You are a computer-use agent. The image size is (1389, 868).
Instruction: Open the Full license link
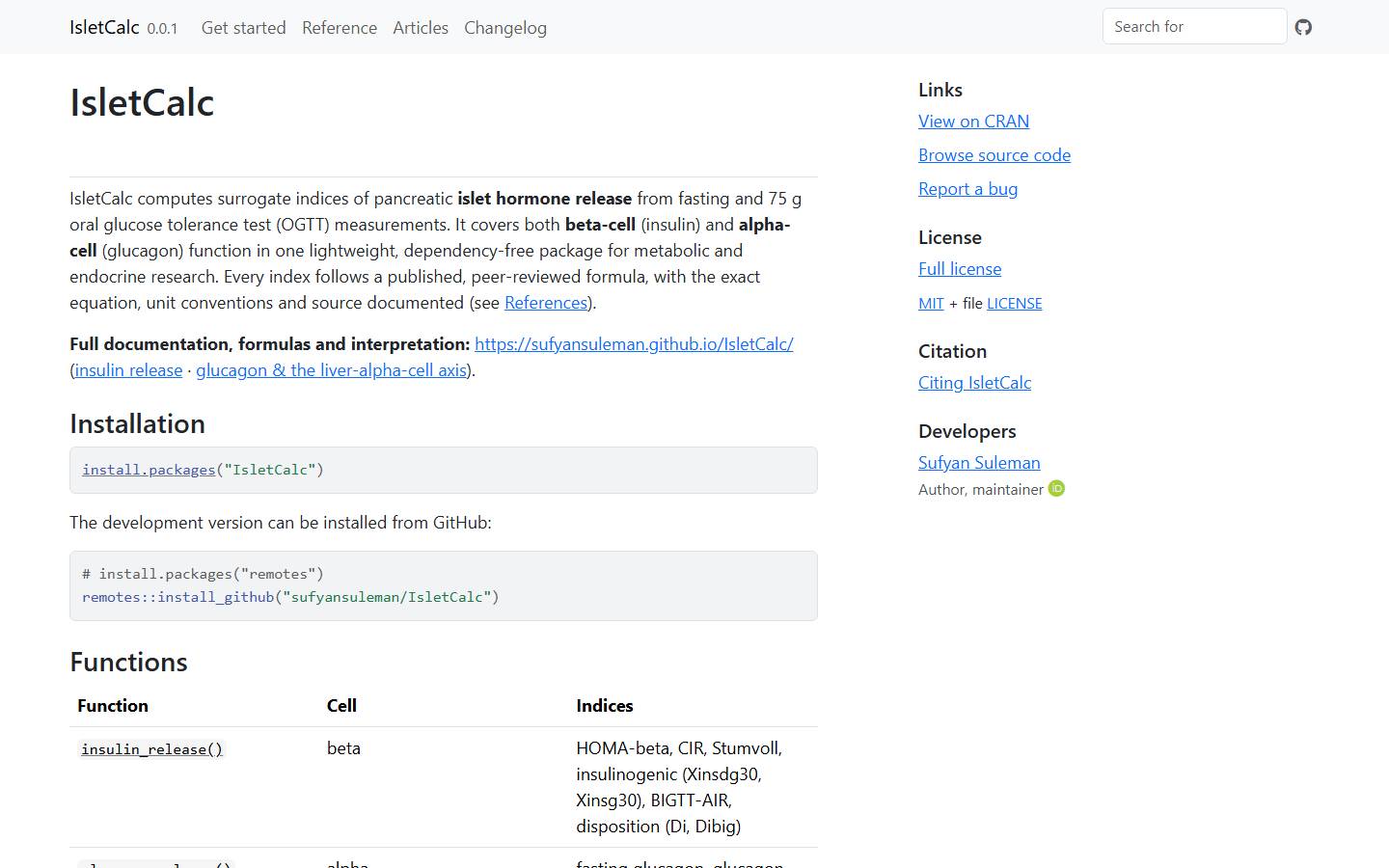click(x=960, y=269)
